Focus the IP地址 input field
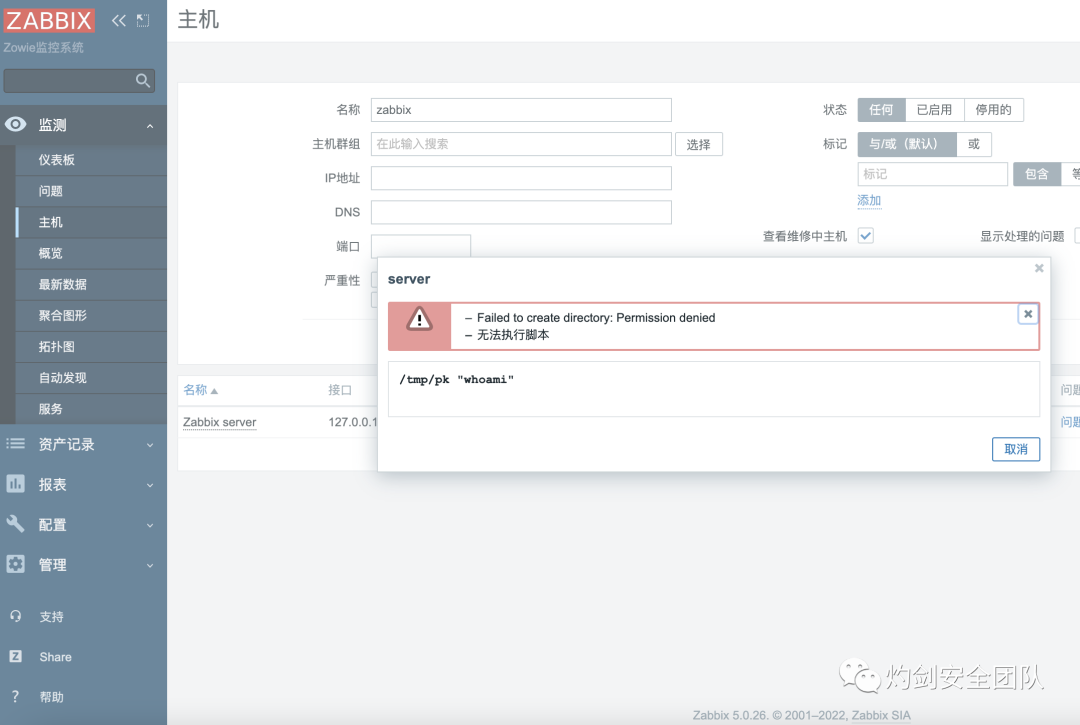The image size is (1080, 725). point(521,178)
